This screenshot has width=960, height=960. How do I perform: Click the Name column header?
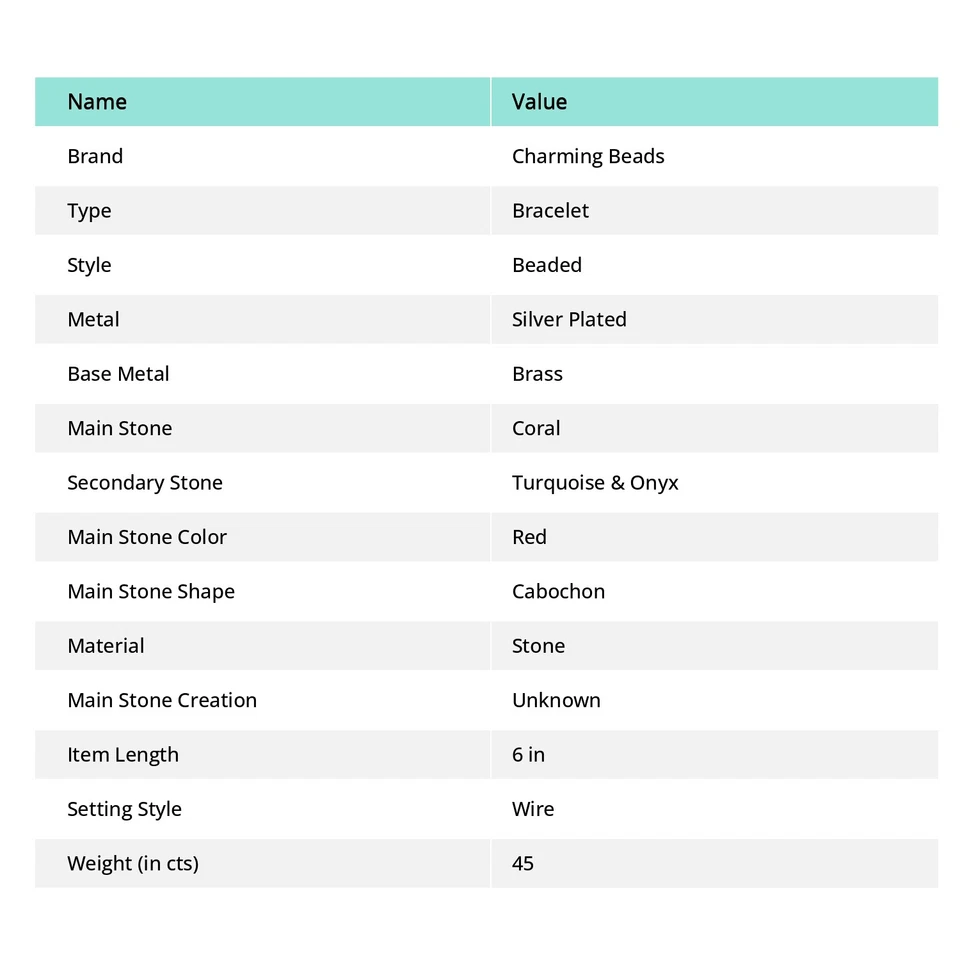point(97,102)
